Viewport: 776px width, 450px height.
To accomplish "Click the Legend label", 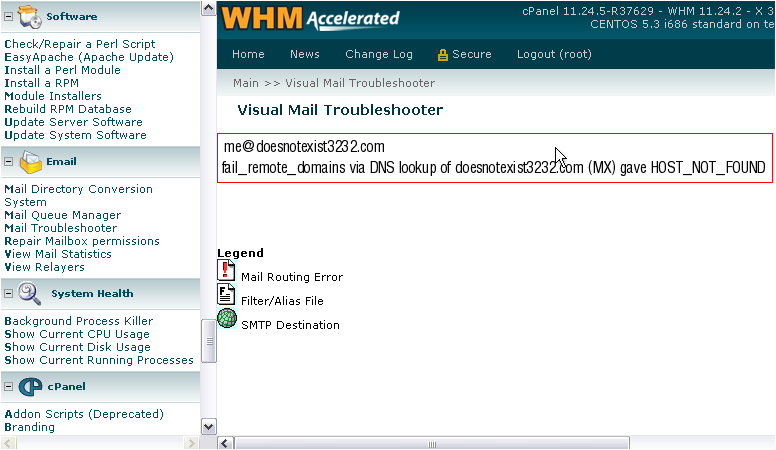I will tap(240, 253).
